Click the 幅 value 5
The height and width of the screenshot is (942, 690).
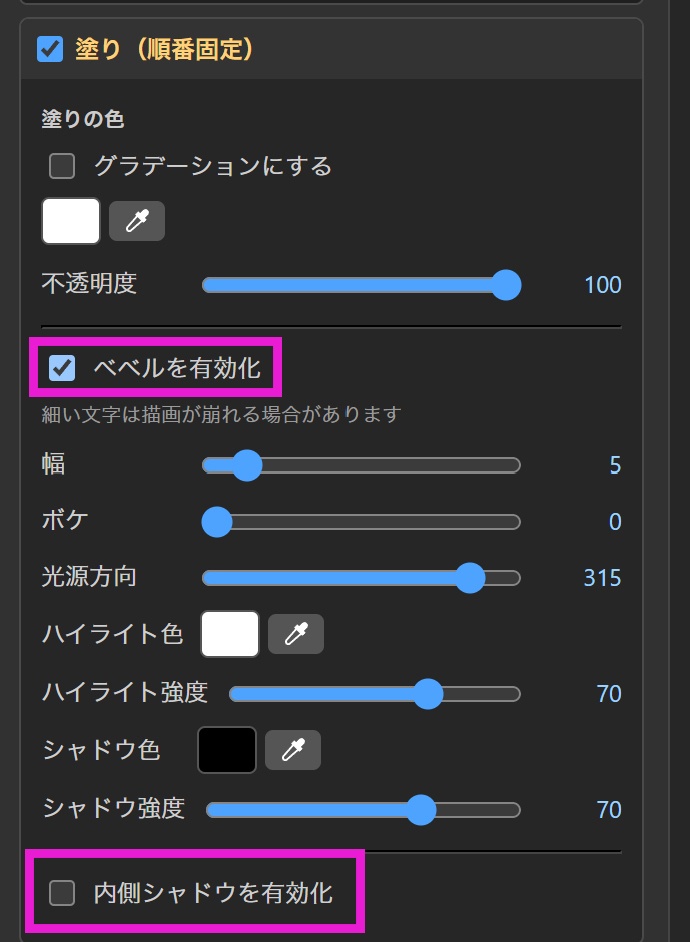point(615,465)
